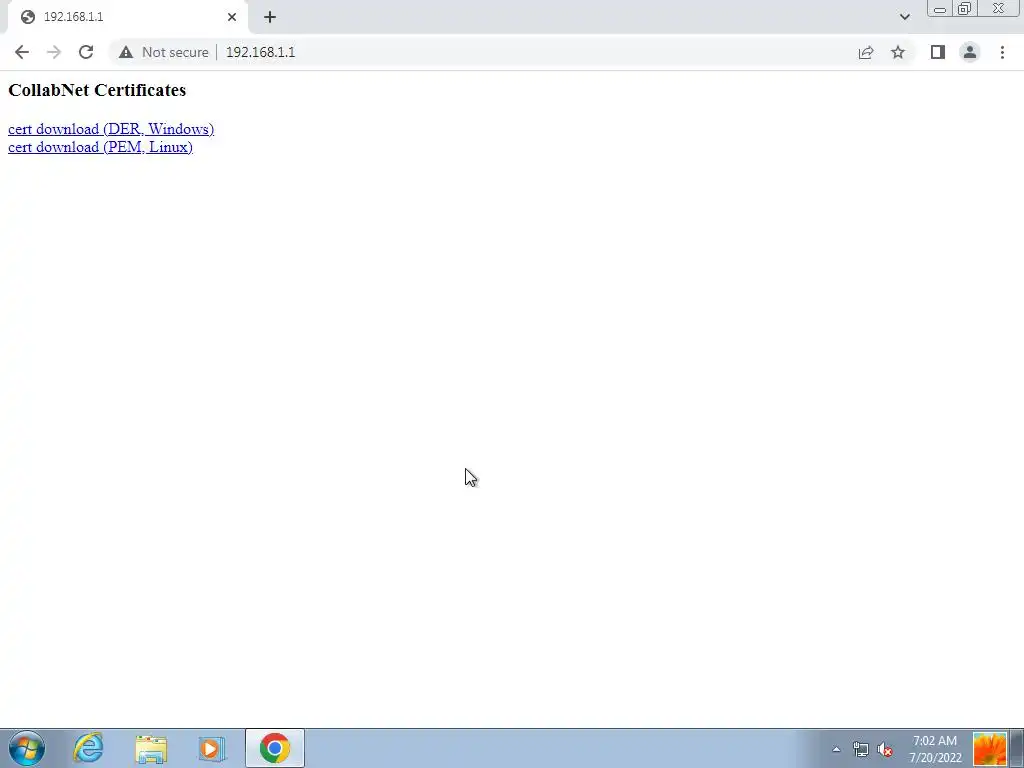Click the forward navigation arrow
The width and height of the screenshot is (1024, 768).
point(54,52)
